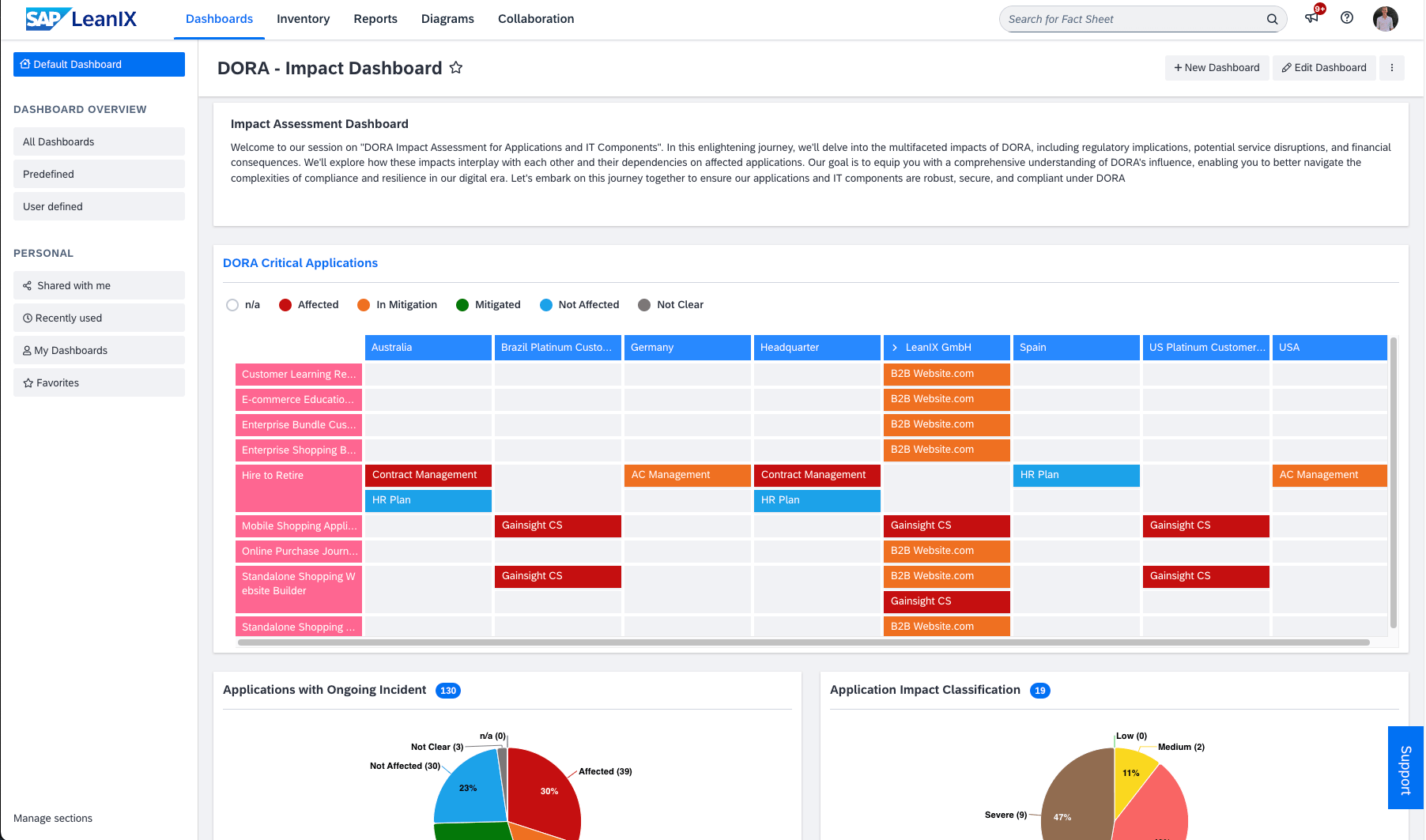Click the Germany column header
The width and height of the screenshot is (1426, 840).
point(688,348)
